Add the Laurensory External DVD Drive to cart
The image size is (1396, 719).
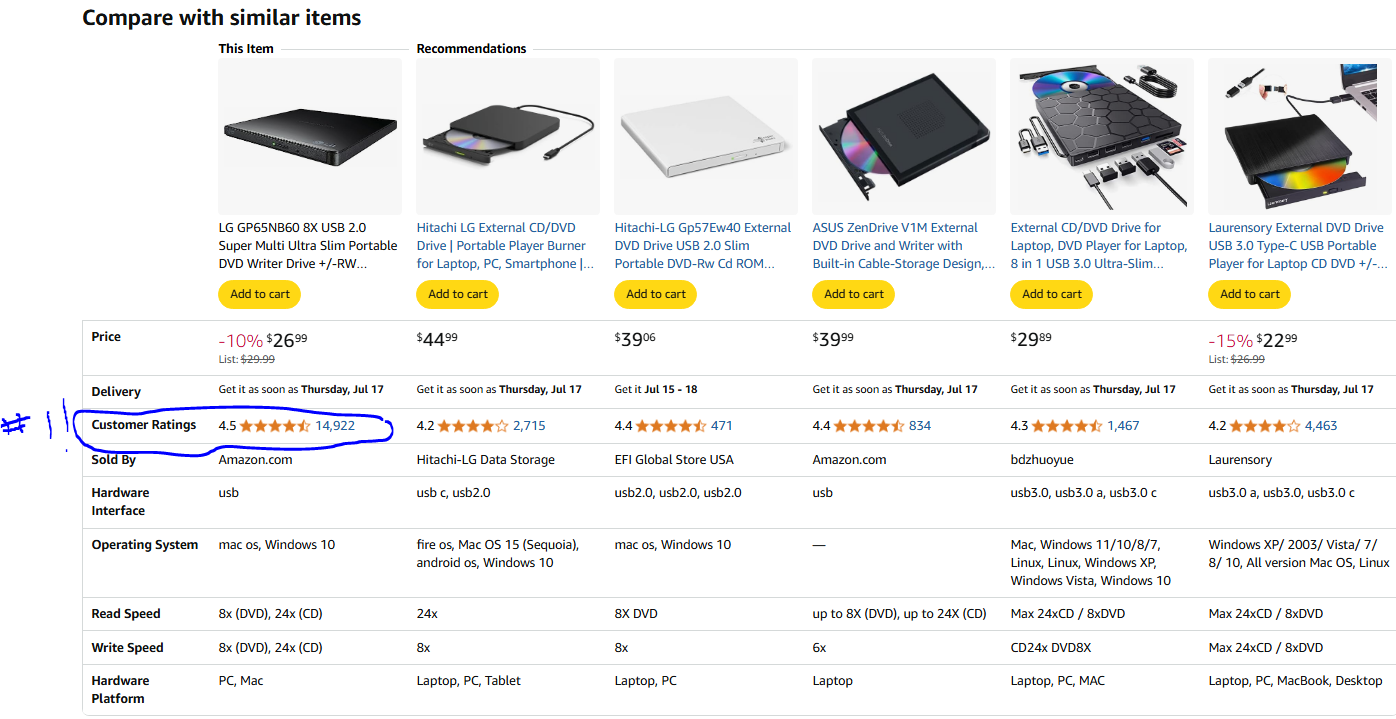click(1250, 294)
